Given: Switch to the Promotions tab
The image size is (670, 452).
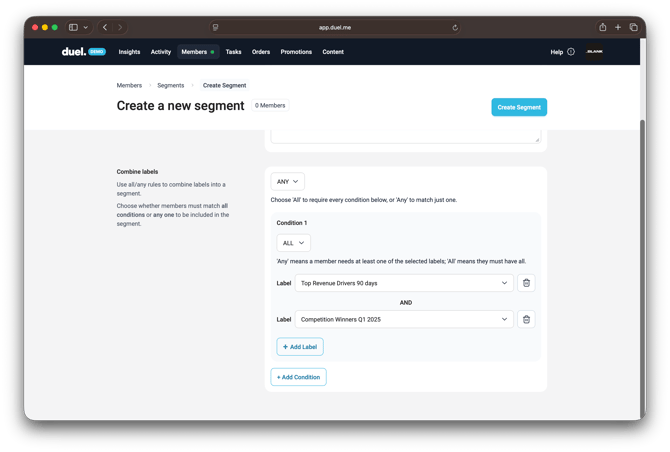Looking at the screenshot, I should pyautogui.click(x=296, y=52).
